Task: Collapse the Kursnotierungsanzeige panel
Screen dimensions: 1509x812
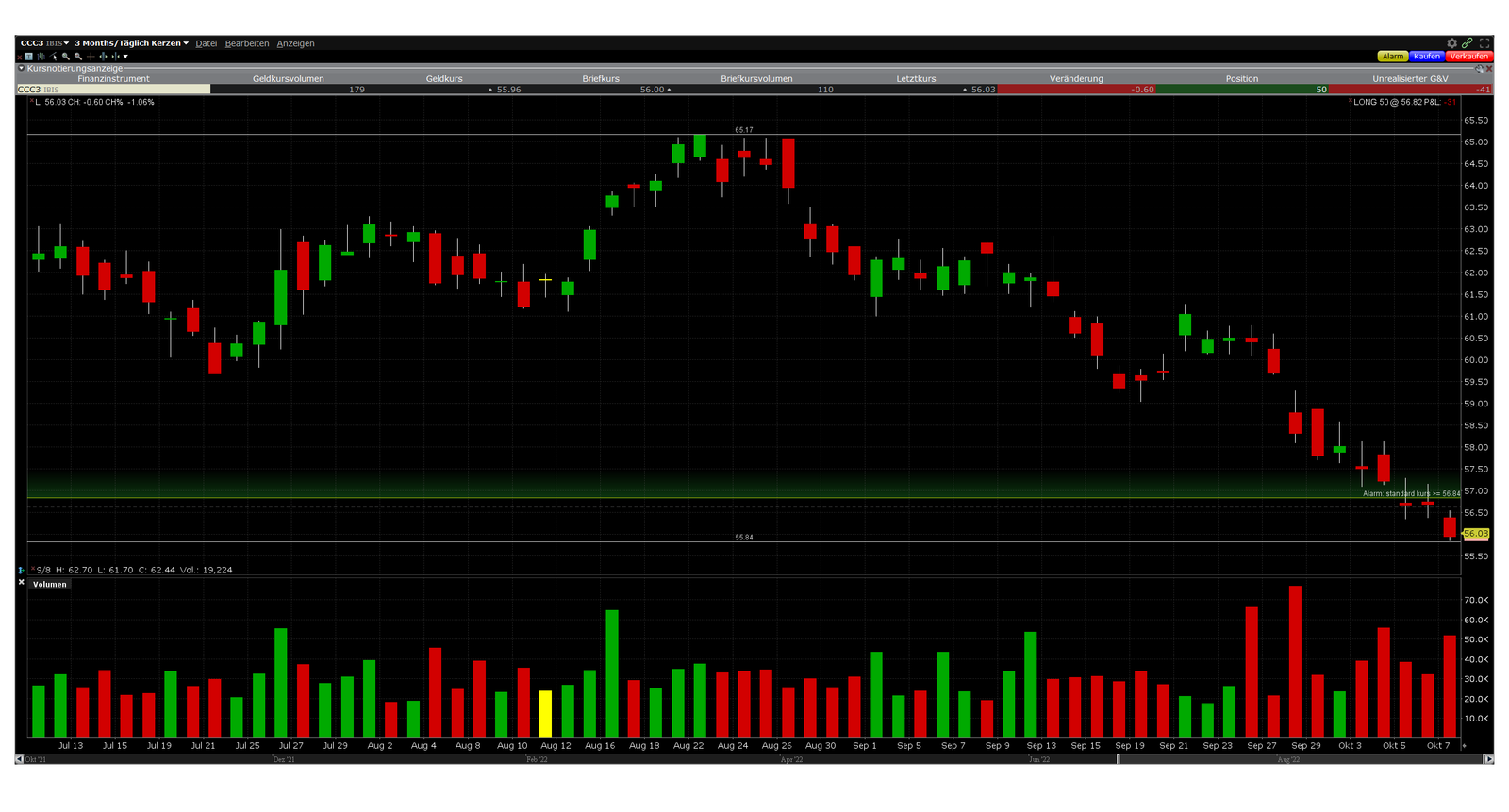Action: click(x=21, y=68)
